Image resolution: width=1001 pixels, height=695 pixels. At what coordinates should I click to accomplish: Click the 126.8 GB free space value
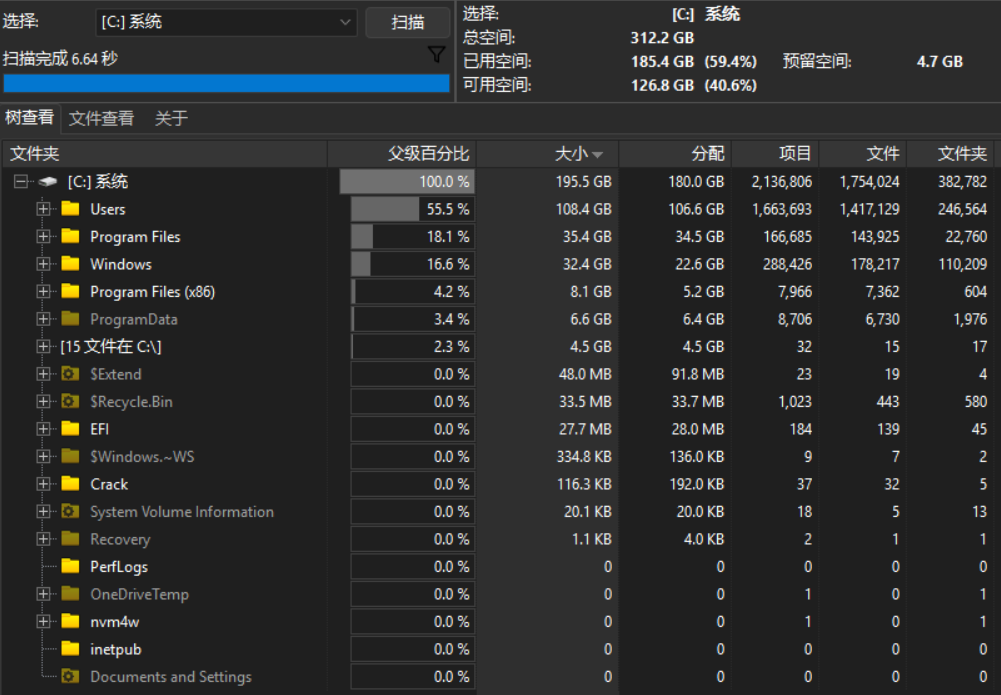click(662, 85)
